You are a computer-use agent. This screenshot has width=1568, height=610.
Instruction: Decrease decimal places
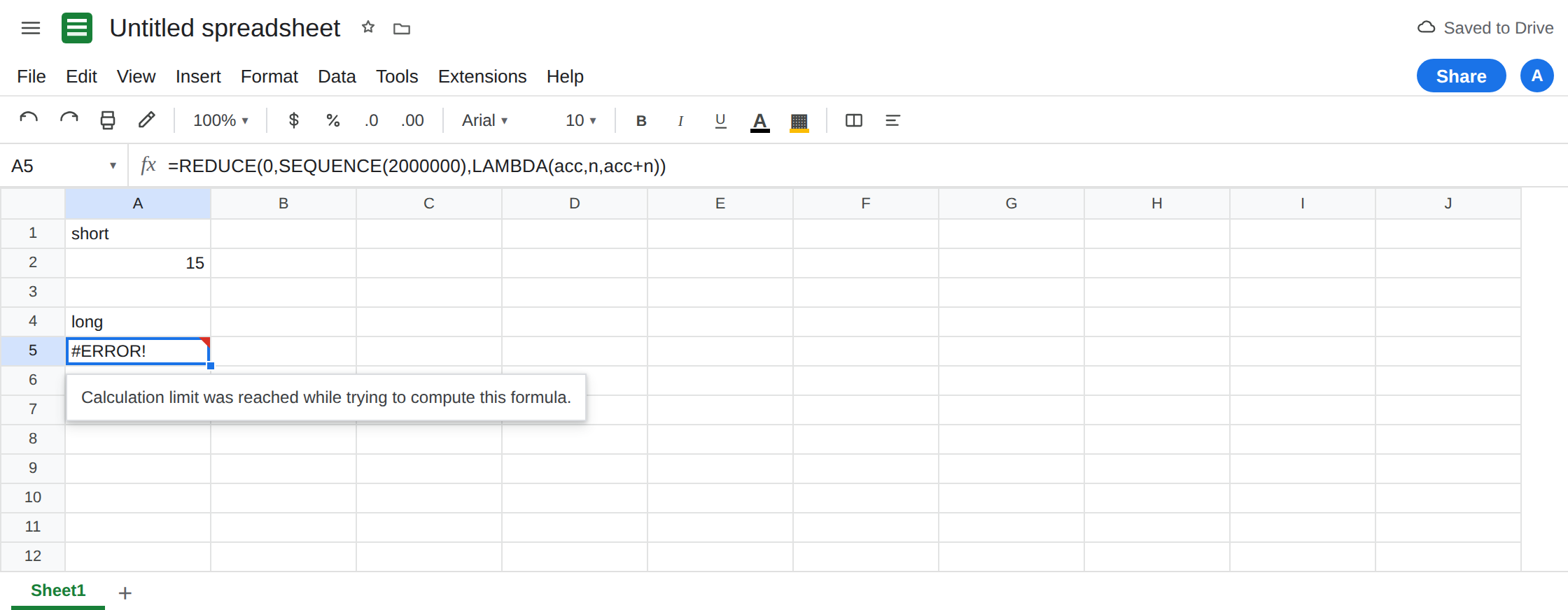click(x=371, y=120)
